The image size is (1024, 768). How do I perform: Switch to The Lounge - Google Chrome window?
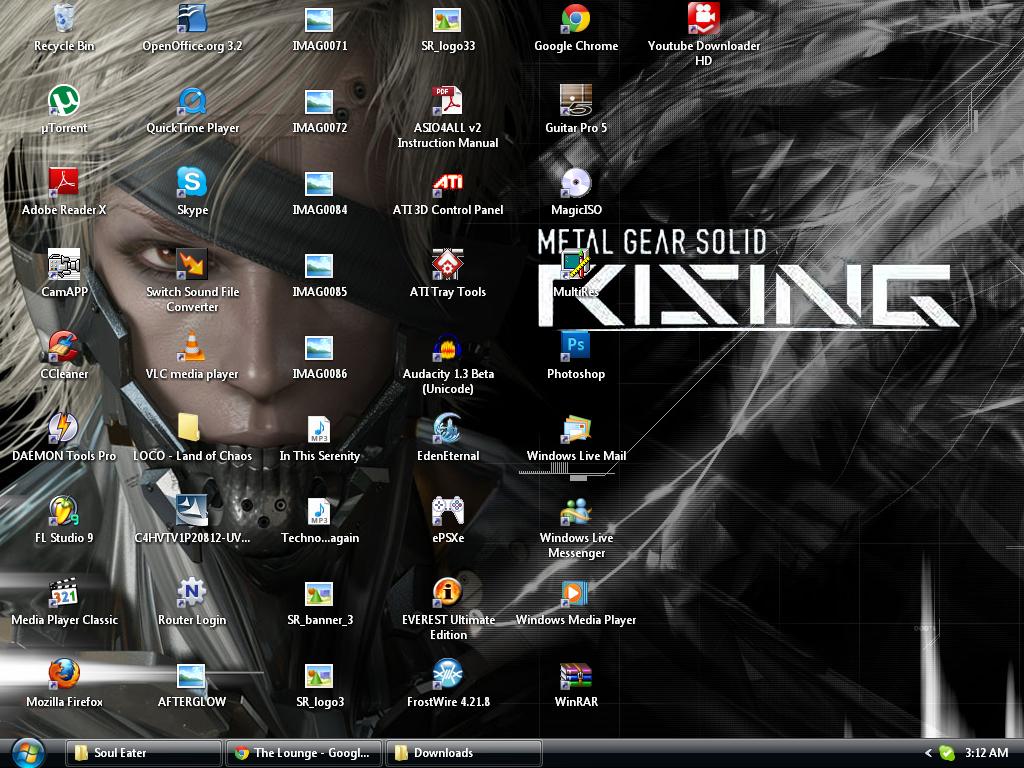(304, 753)
